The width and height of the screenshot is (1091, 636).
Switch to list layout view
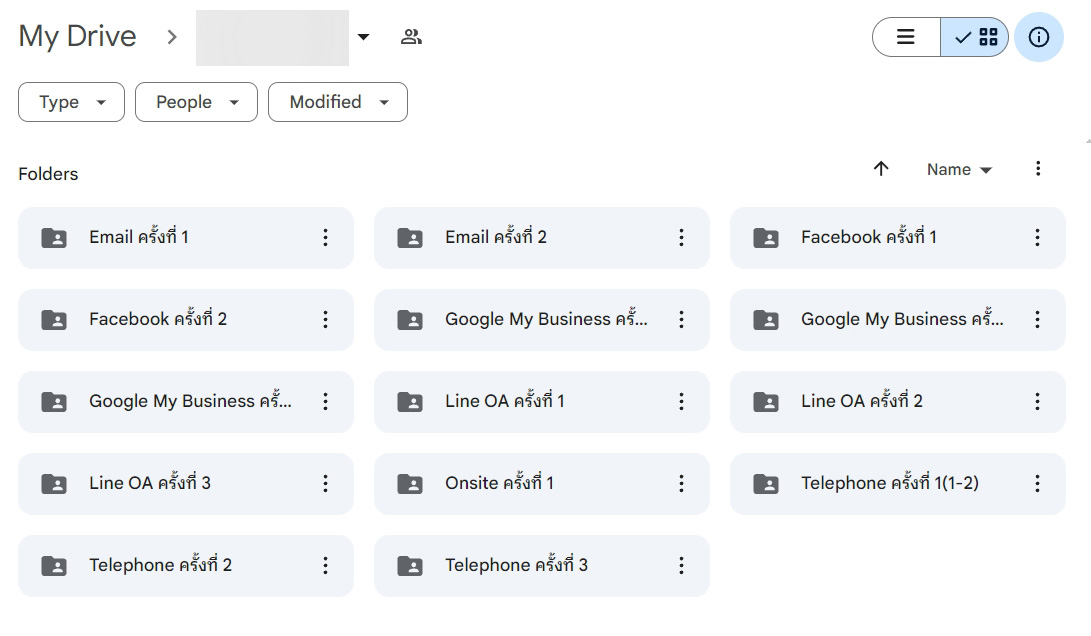pyautogui.click(x=906, y=37)
